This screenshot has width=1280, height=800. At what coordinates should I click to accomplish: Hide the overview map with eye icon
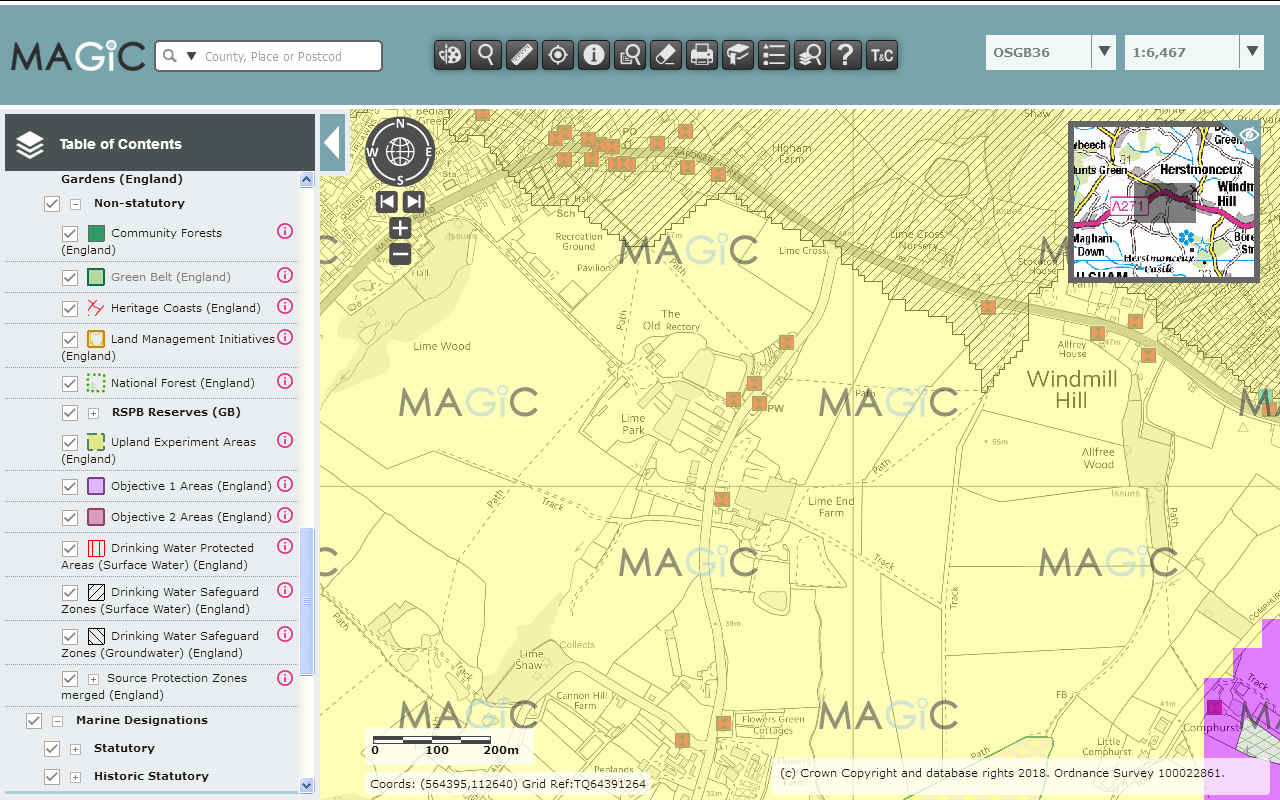pyautogui.click(x=1247, y=135)
